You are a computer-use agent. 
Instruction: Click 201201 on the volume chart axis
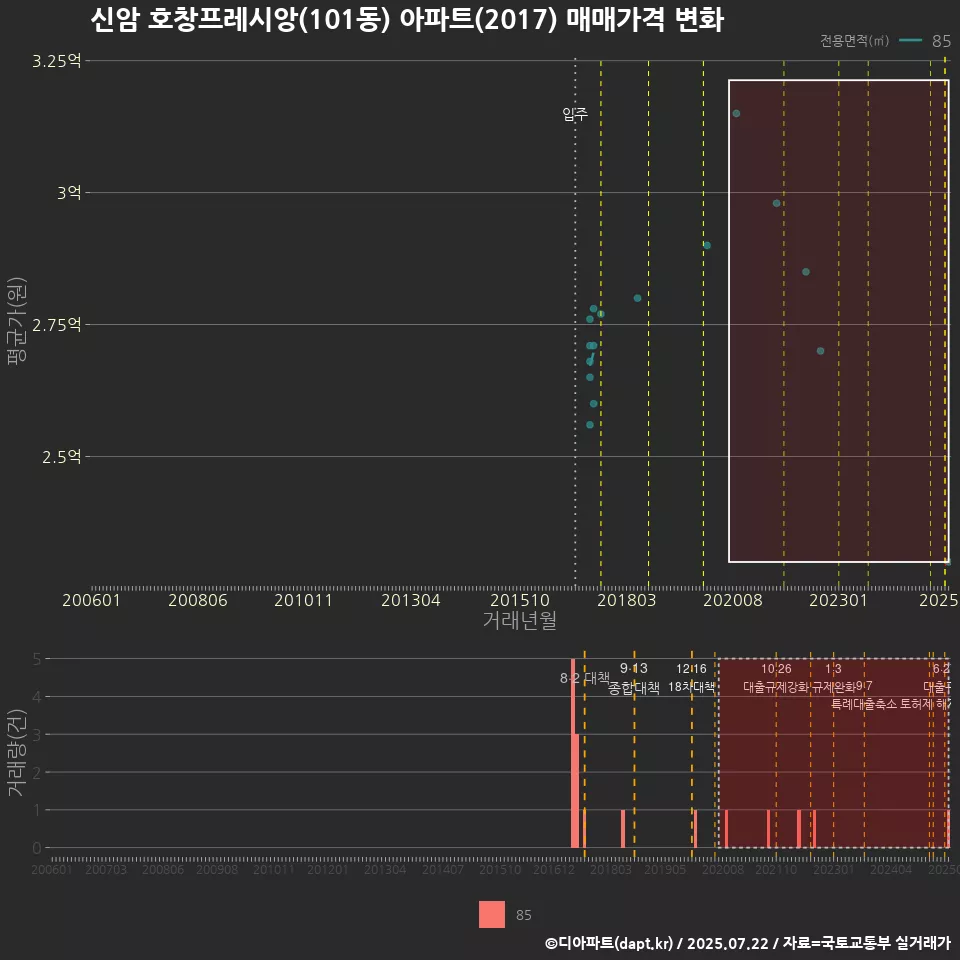click(328, 869)
